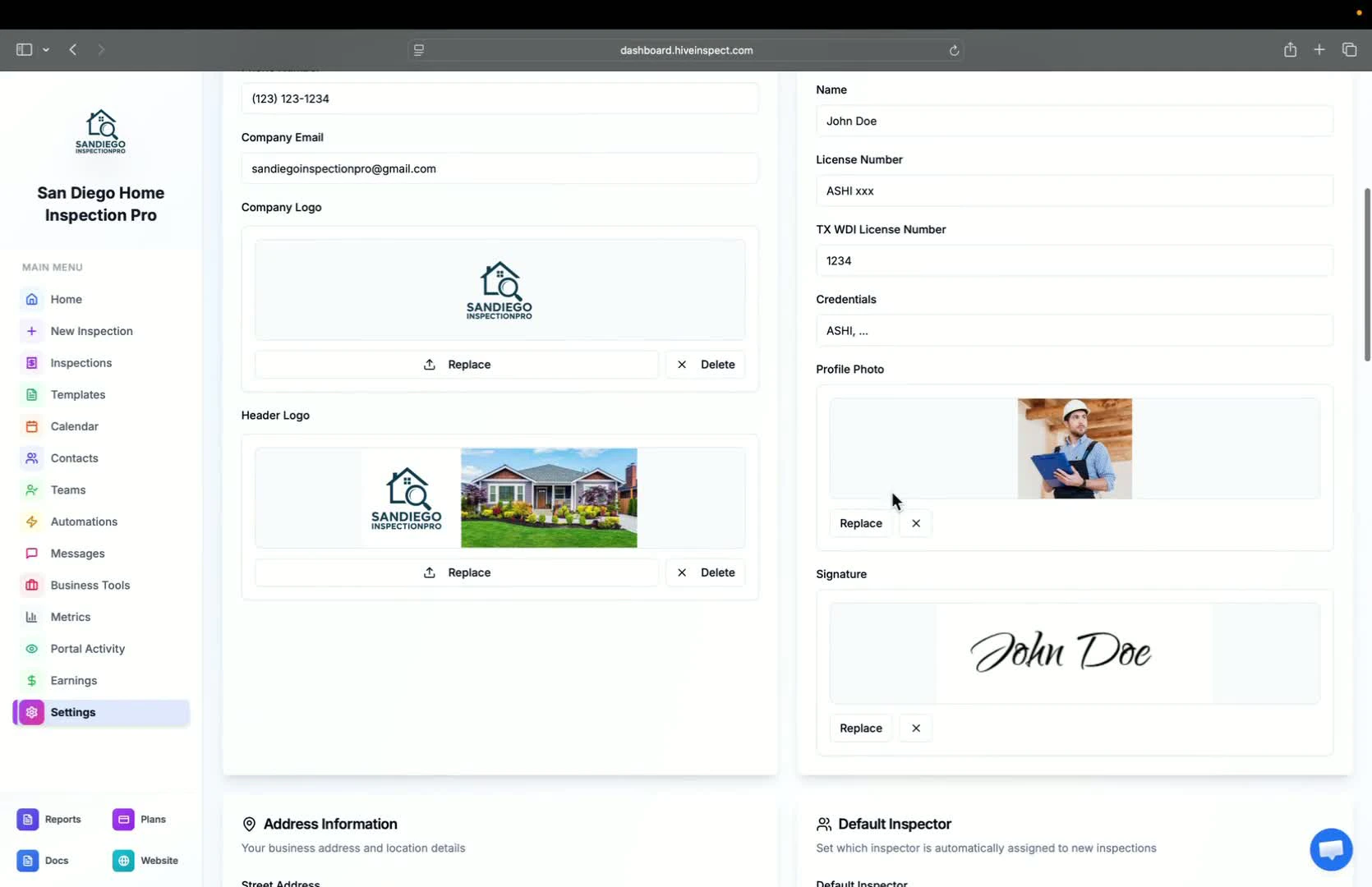The width and height of the screenshot is (1372, 887).
Task: Select Templates in the main menu
Action: (77, 394)
